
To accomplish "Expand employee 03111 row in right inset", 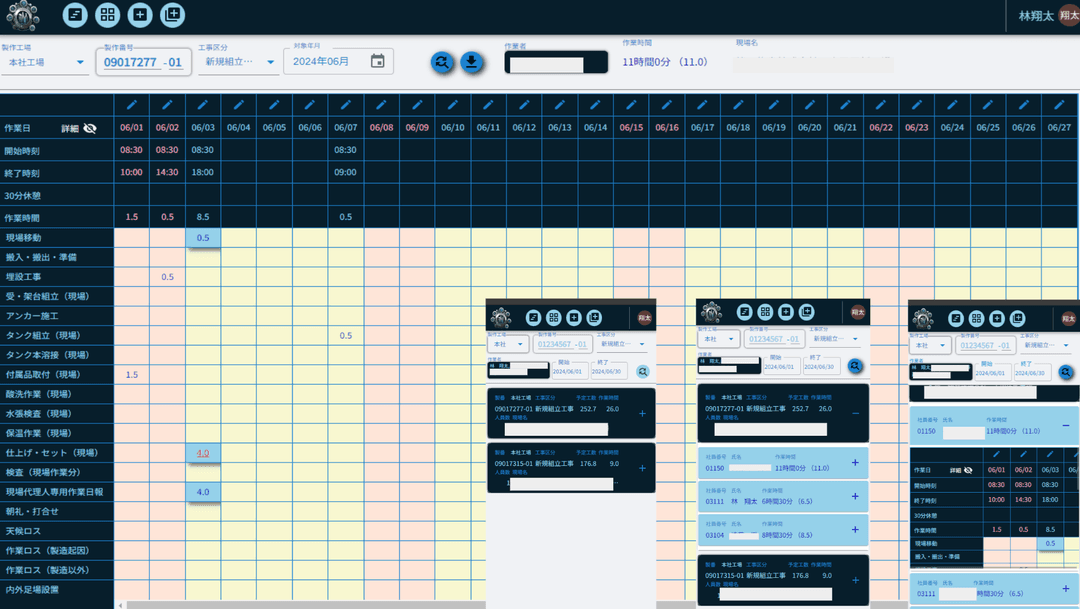I will [1066, 588].
